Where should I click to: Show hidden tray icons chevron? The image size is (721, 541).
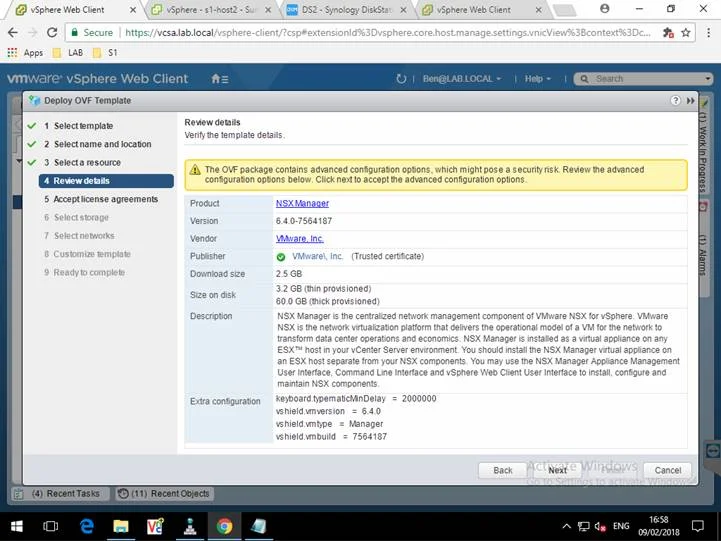566,526
